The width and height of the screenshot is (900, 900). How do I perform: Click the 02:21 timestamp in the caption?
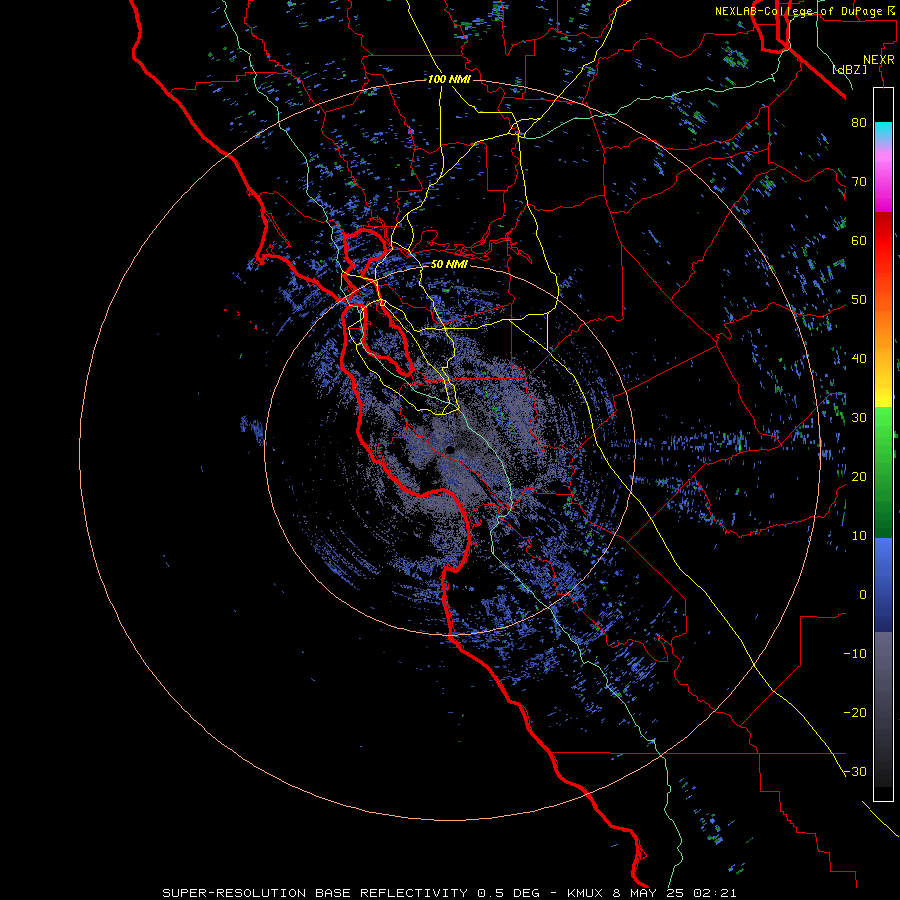(x=714, y=893)
